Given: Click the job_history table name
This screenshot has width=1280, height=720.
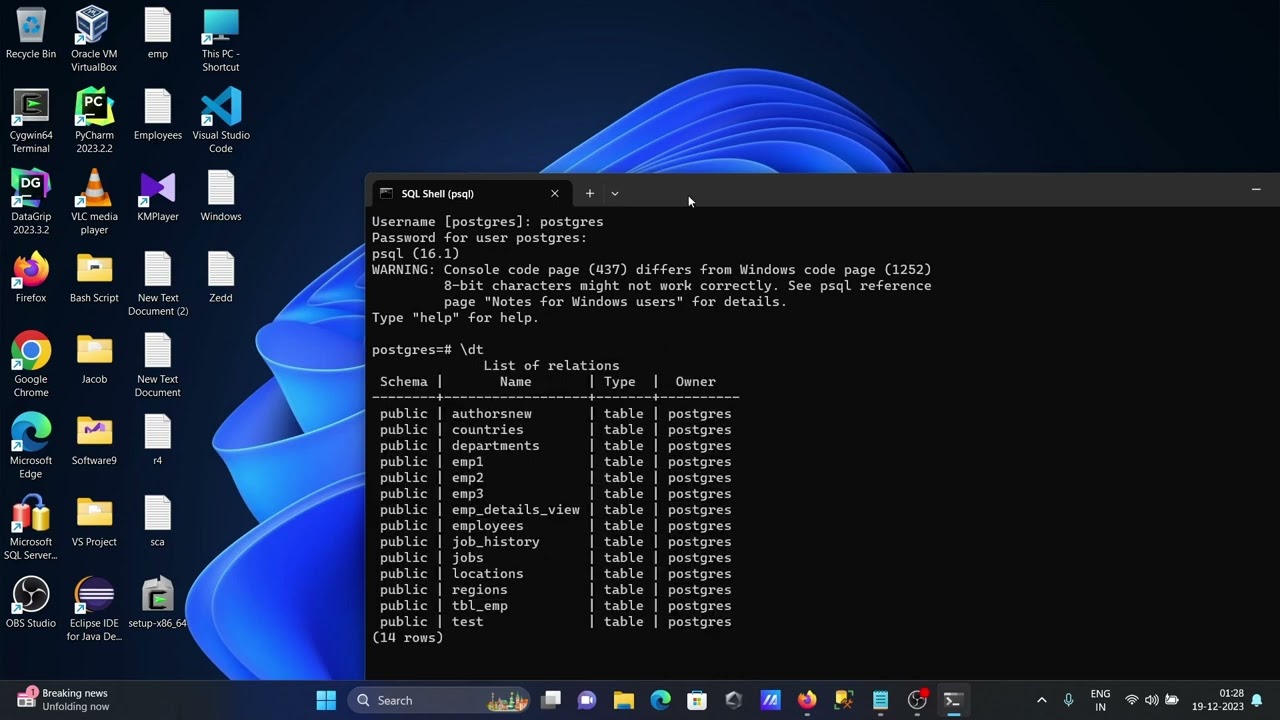Looking at the screenshot, I should click(495, 542).
